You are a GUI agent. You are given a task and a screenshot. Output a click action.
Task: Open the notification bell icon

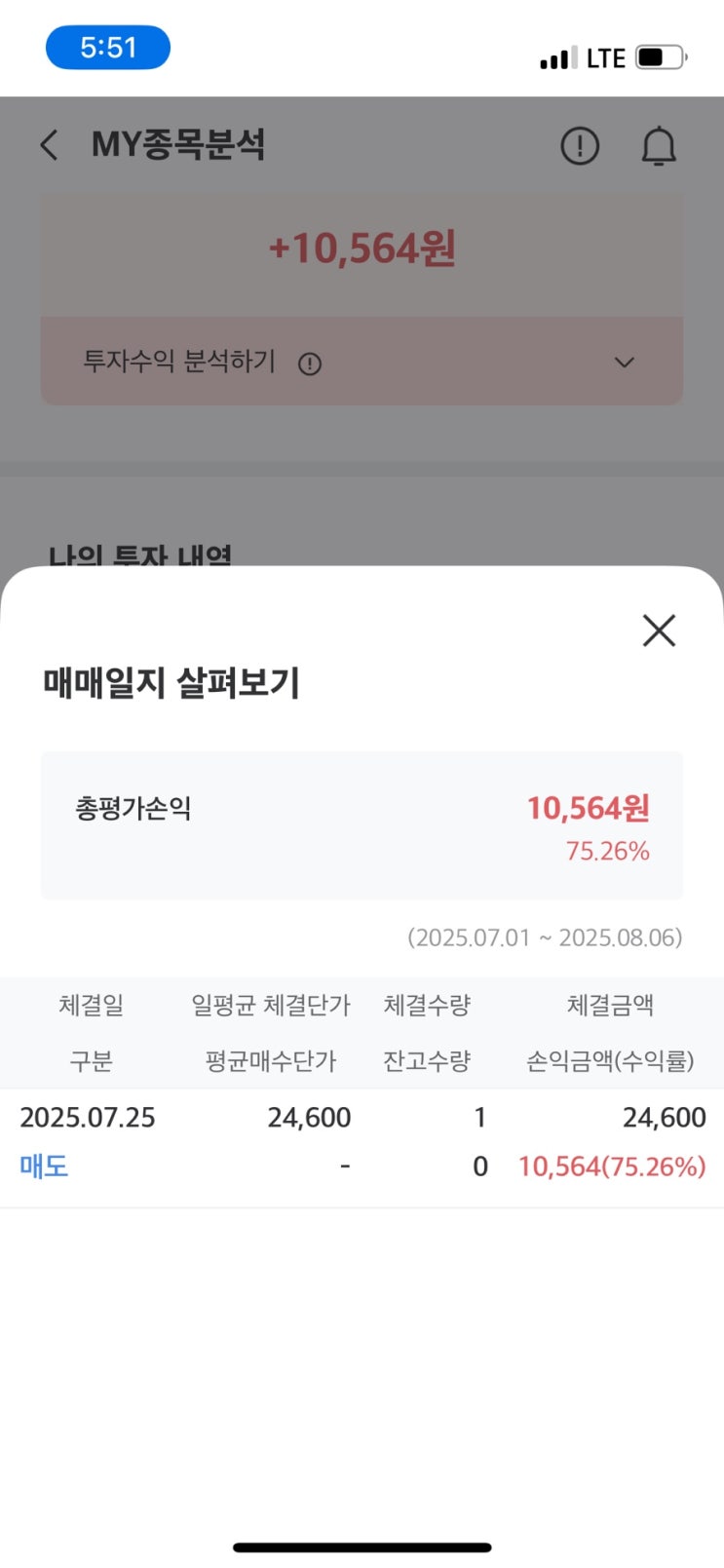659,146
